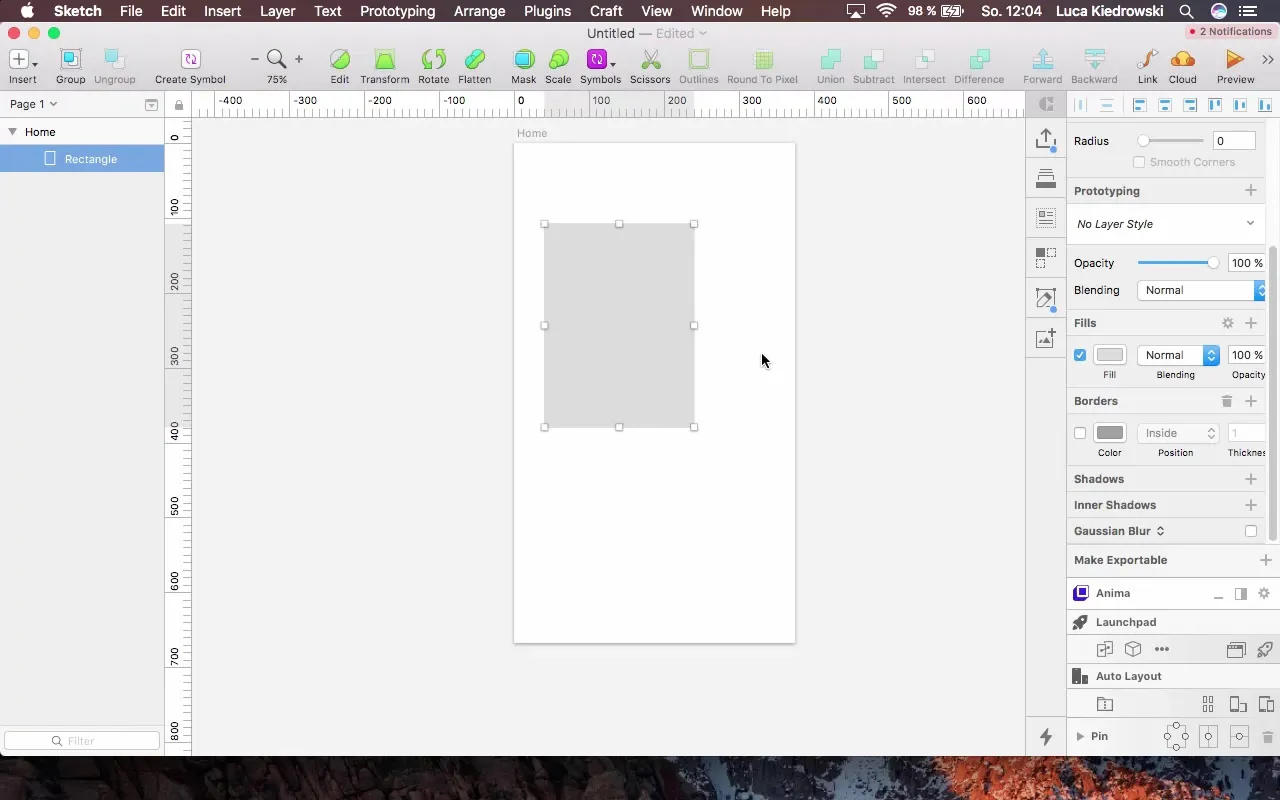
Task: Open the Arrange menu
Action: [479, 11]
